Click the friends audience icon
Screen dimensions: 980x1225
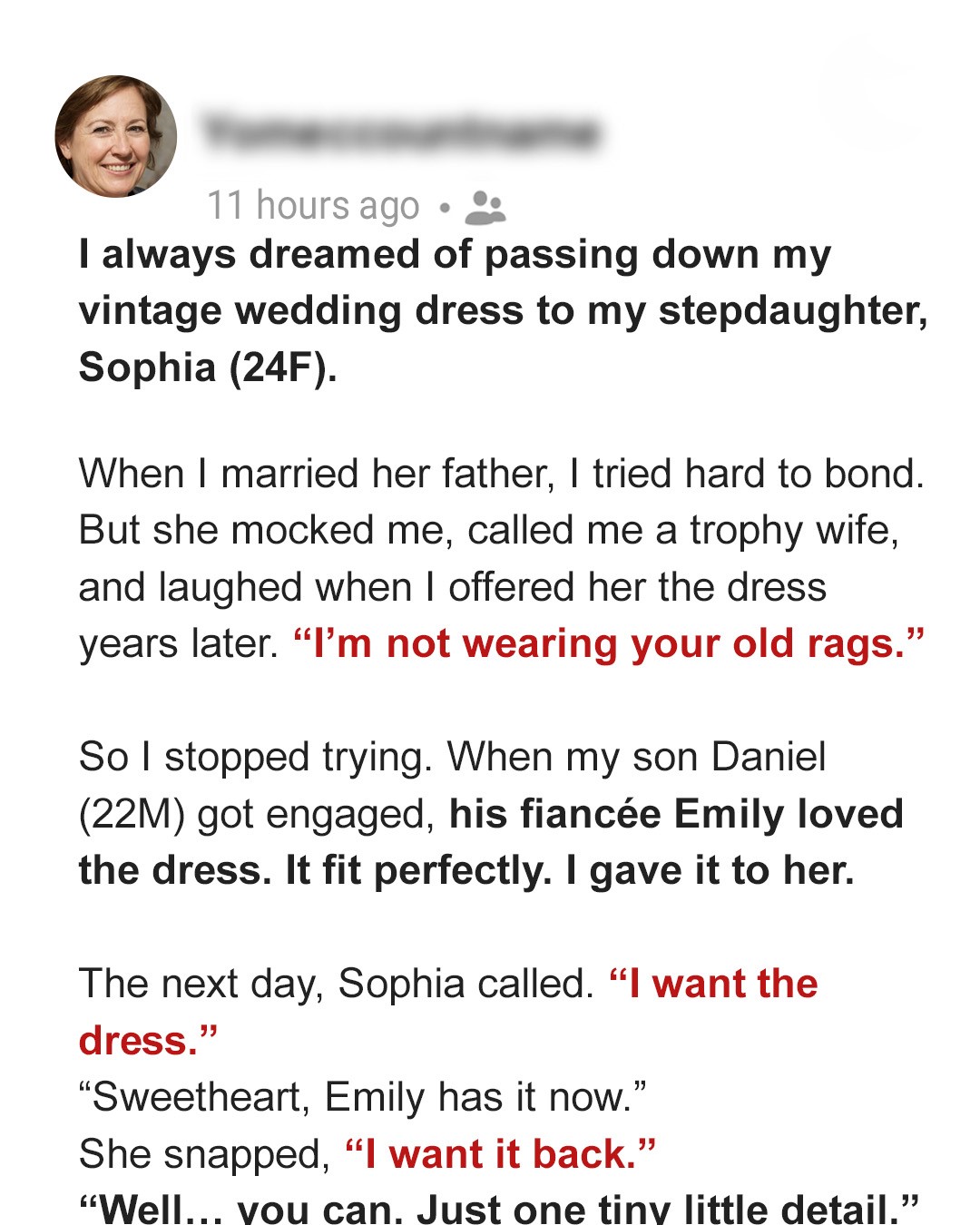(x=485, y=208)
